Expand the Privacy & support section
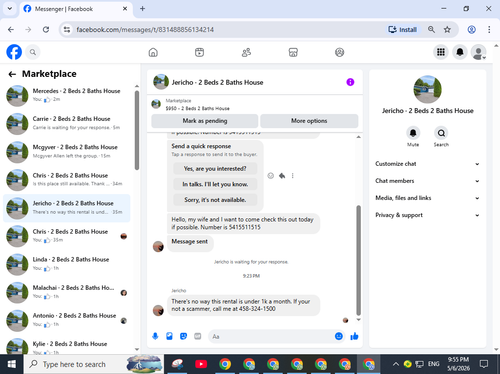Screen dimensions: 500x374 tap(427, 215)
